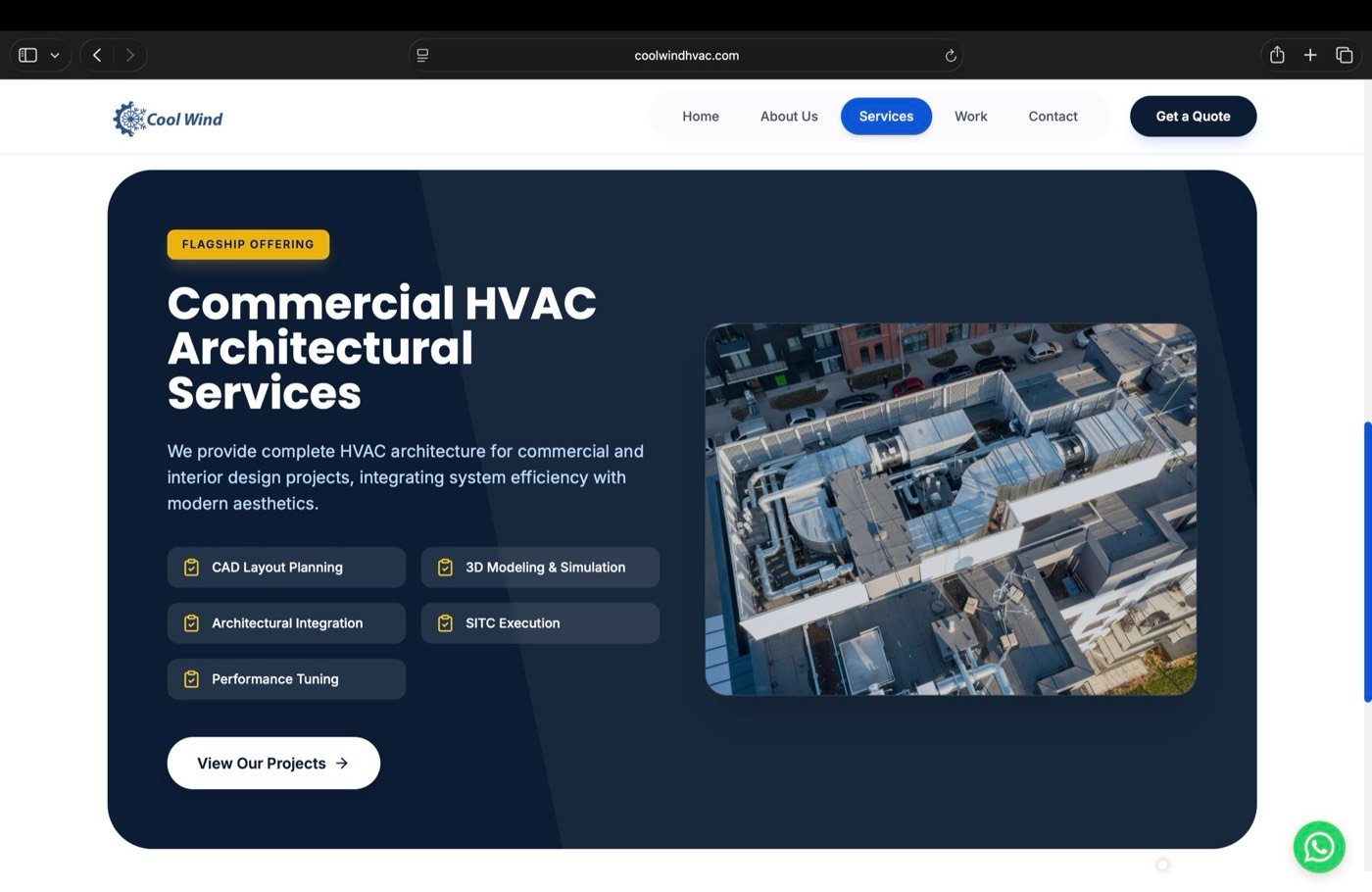Click the page reader icon in address bar
1372x892 pixels.
tap(422, 56)
